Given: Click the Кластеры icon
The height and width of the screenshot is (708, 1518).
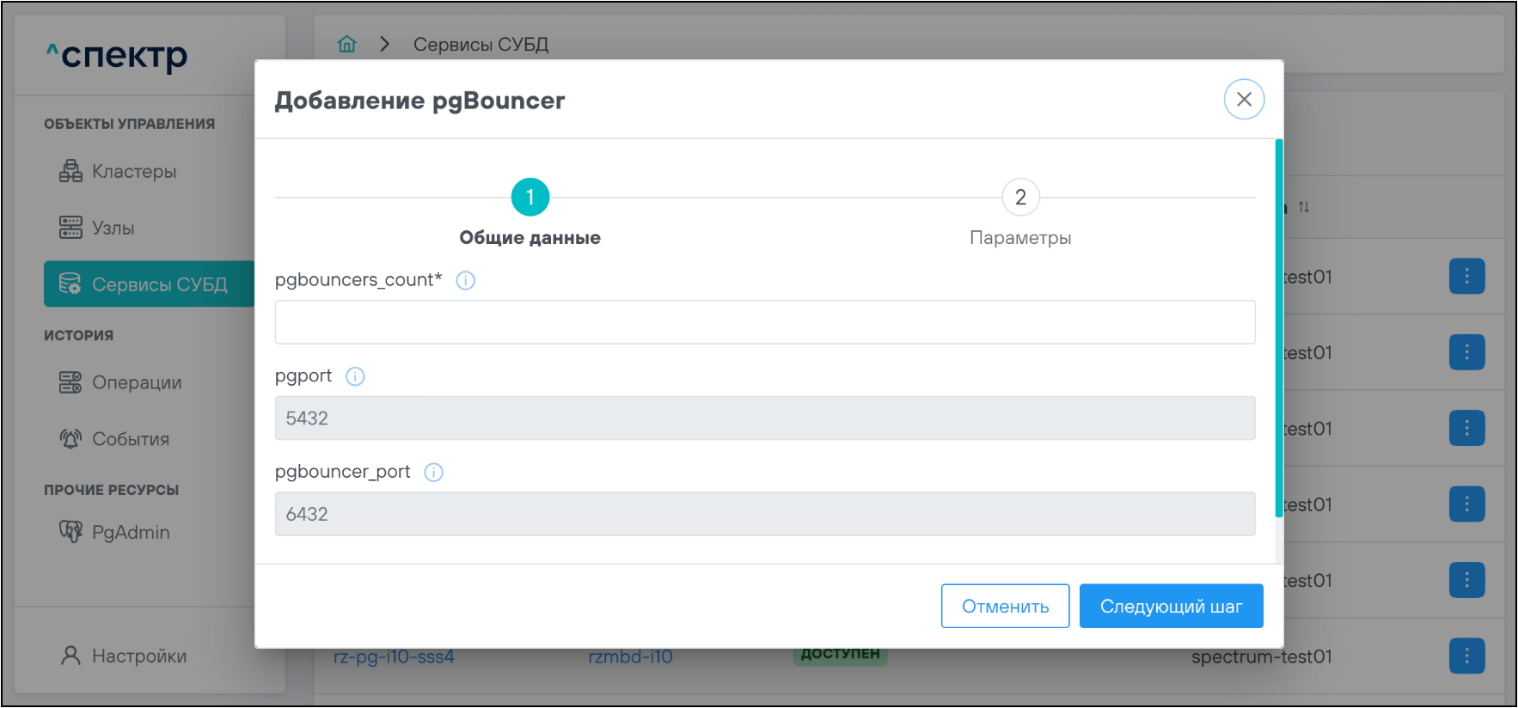Looking at the screenshot, I should pyautogui.click(x=70, y=171).
